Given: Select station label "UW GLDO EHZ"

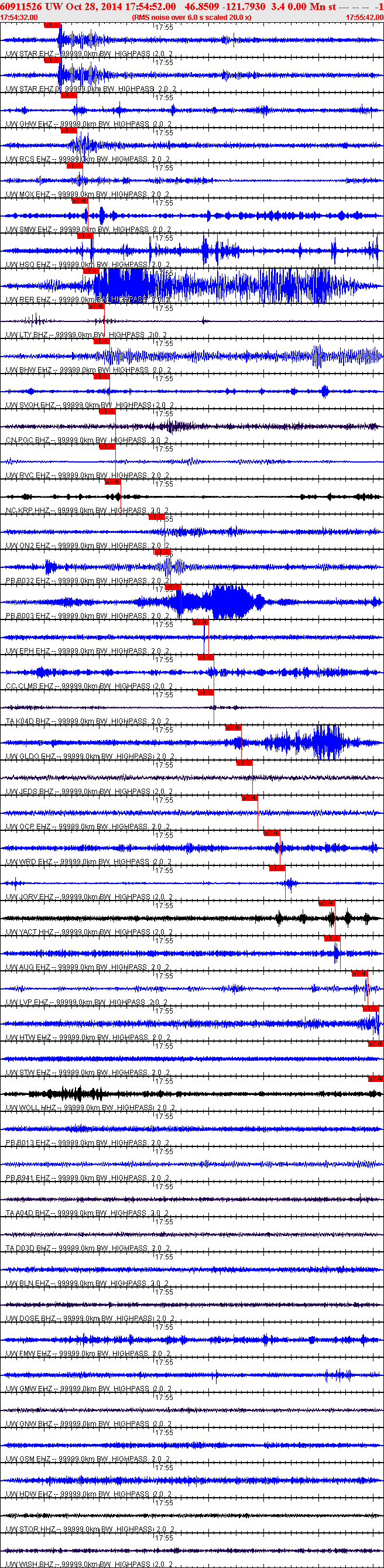Looking at the screenshot, I should pos(31,756).
